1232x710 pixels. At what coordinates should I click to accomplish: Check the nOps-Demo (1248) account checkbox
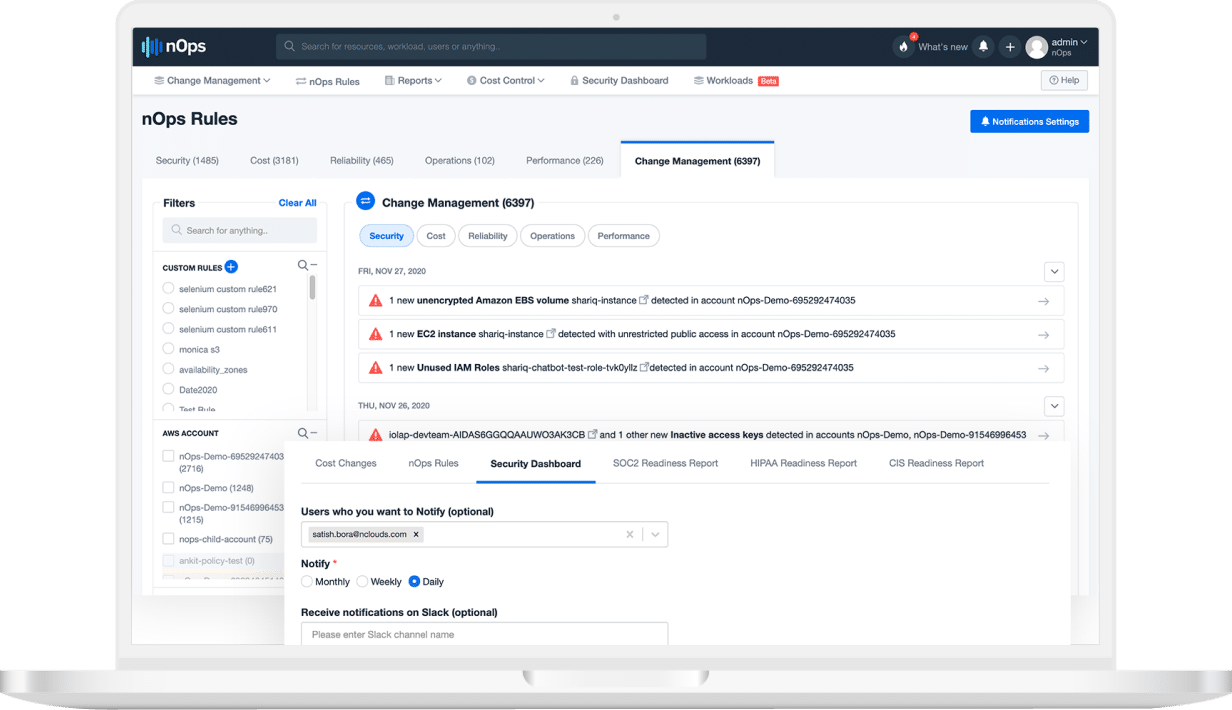[168, 488]
